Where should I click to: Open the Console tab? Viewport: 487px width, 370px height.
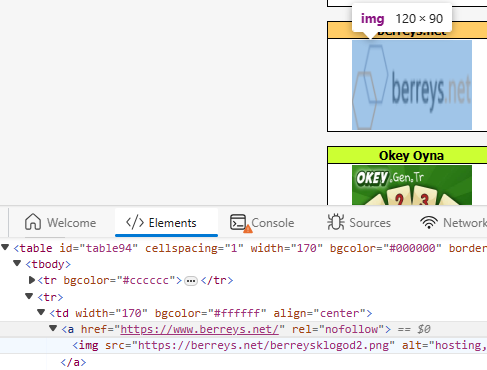(x=262, y=223)
